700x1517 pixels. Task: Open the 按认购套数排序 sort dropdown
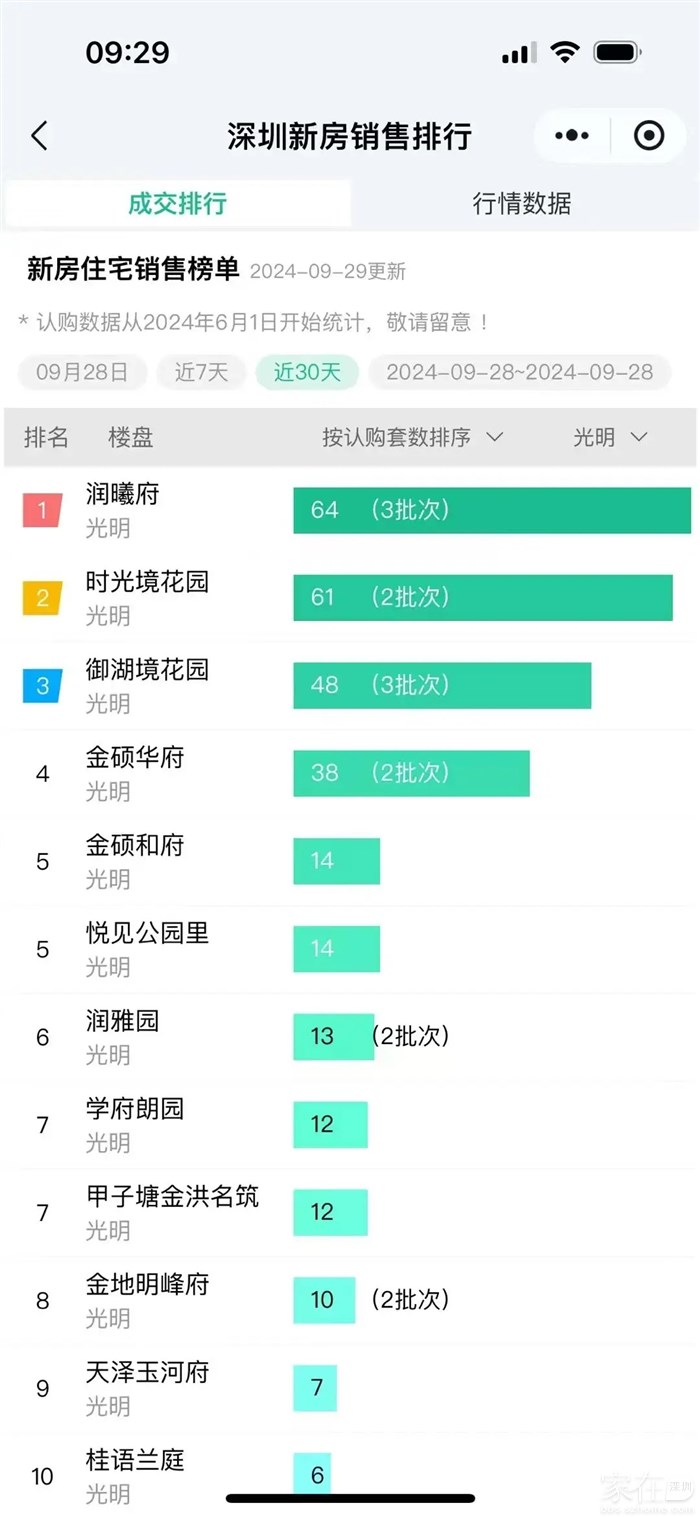[x=412, y=437]
